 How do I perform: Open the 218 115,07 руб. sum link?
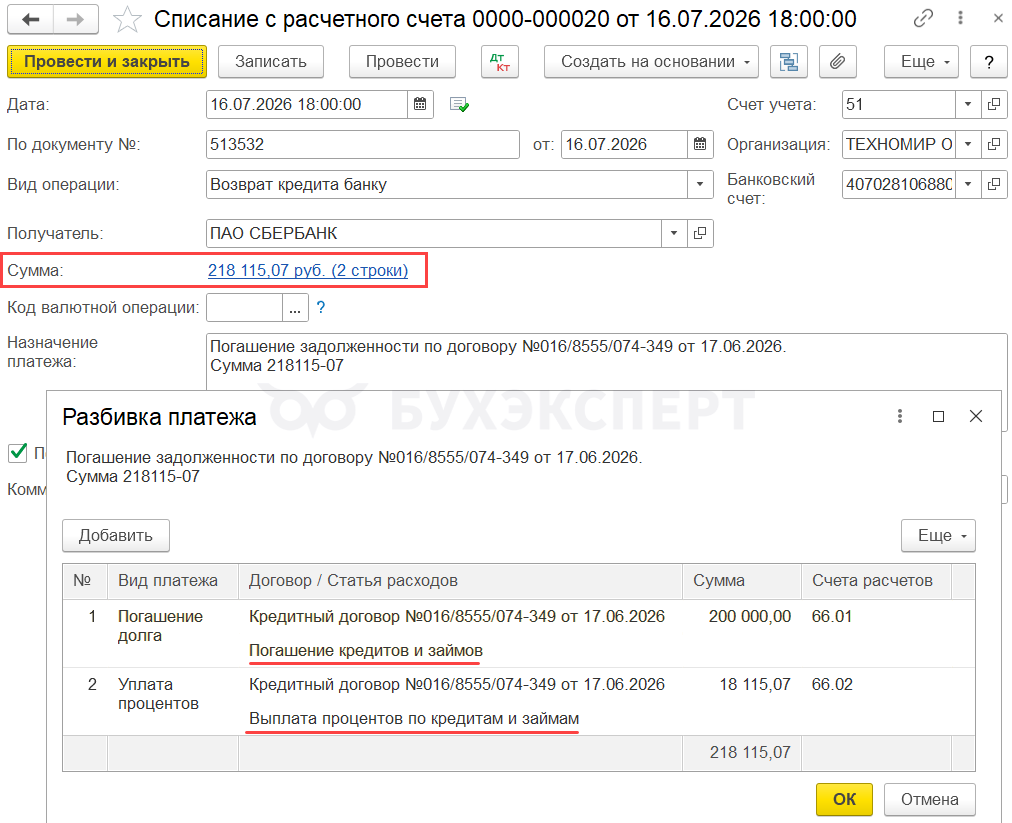[308, 270]
